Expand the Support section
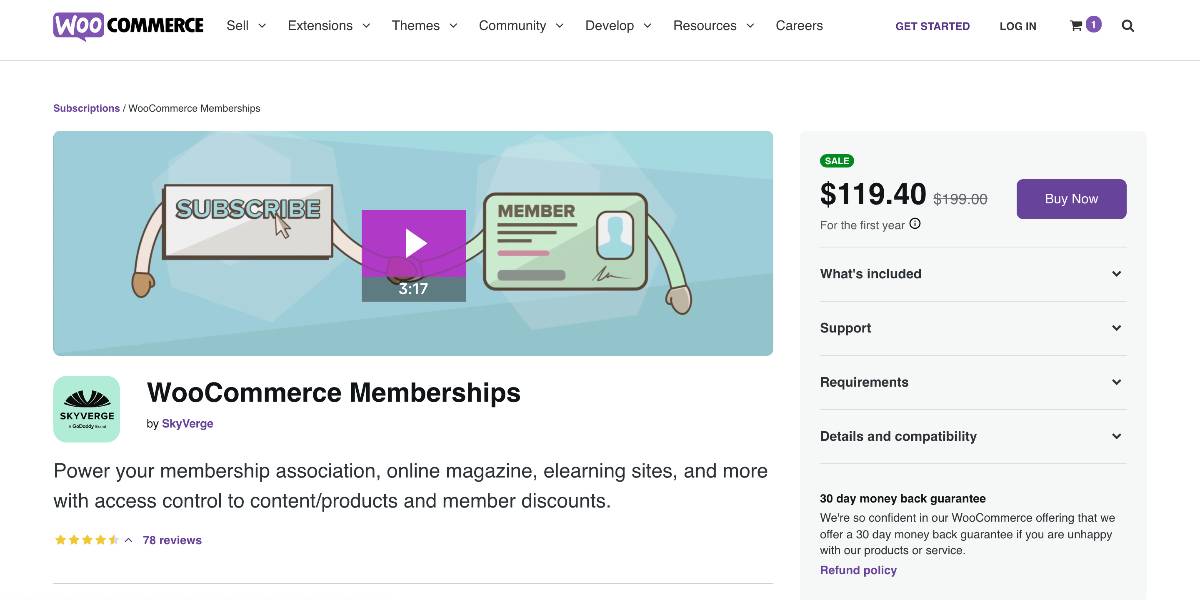The width and height of the screenshot is (1200, 600). (x=973, y=328)
